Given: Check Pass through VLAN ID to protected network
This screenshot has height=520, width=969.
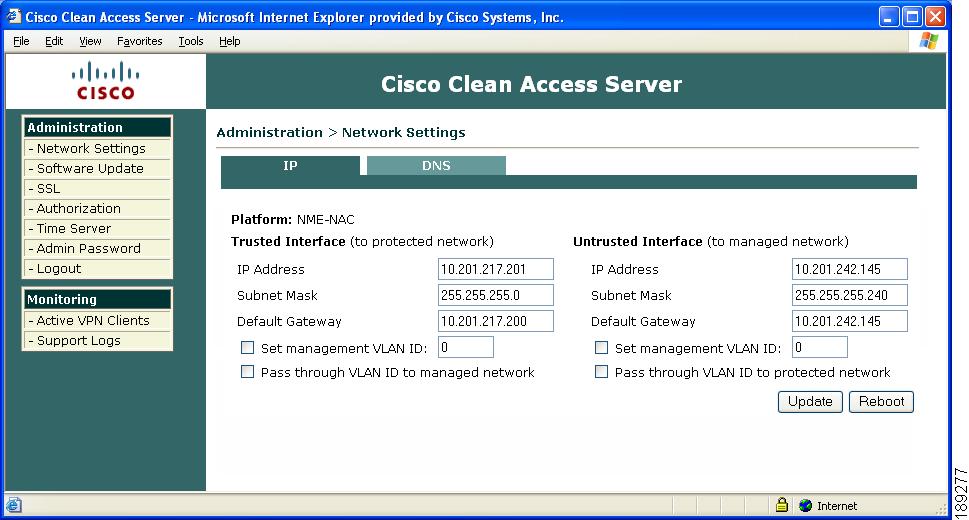Looking at the screenshot, I should click(601, 372).
